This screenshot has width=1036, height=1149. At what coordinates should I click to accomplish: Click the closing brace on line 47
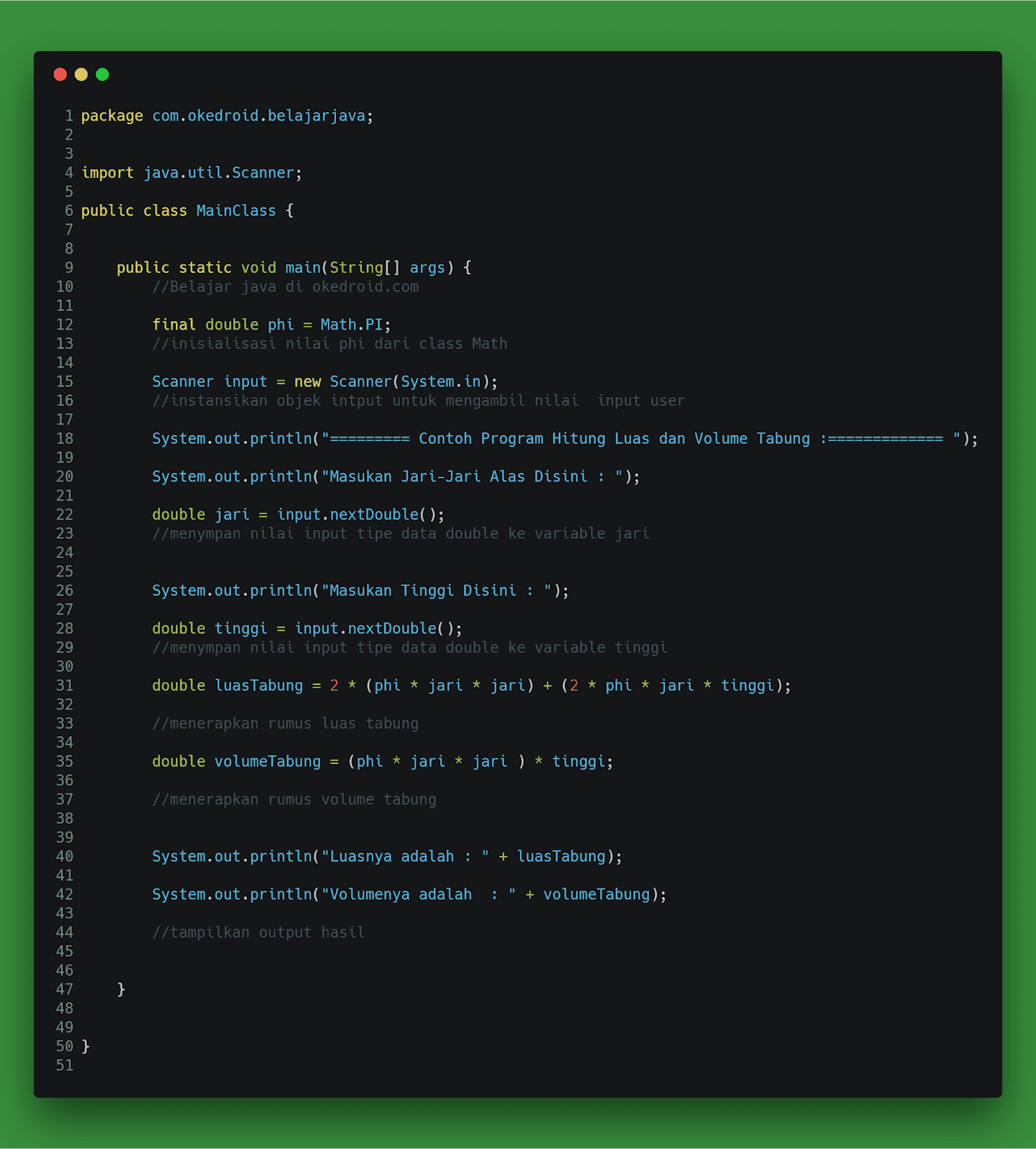[121, 990]
